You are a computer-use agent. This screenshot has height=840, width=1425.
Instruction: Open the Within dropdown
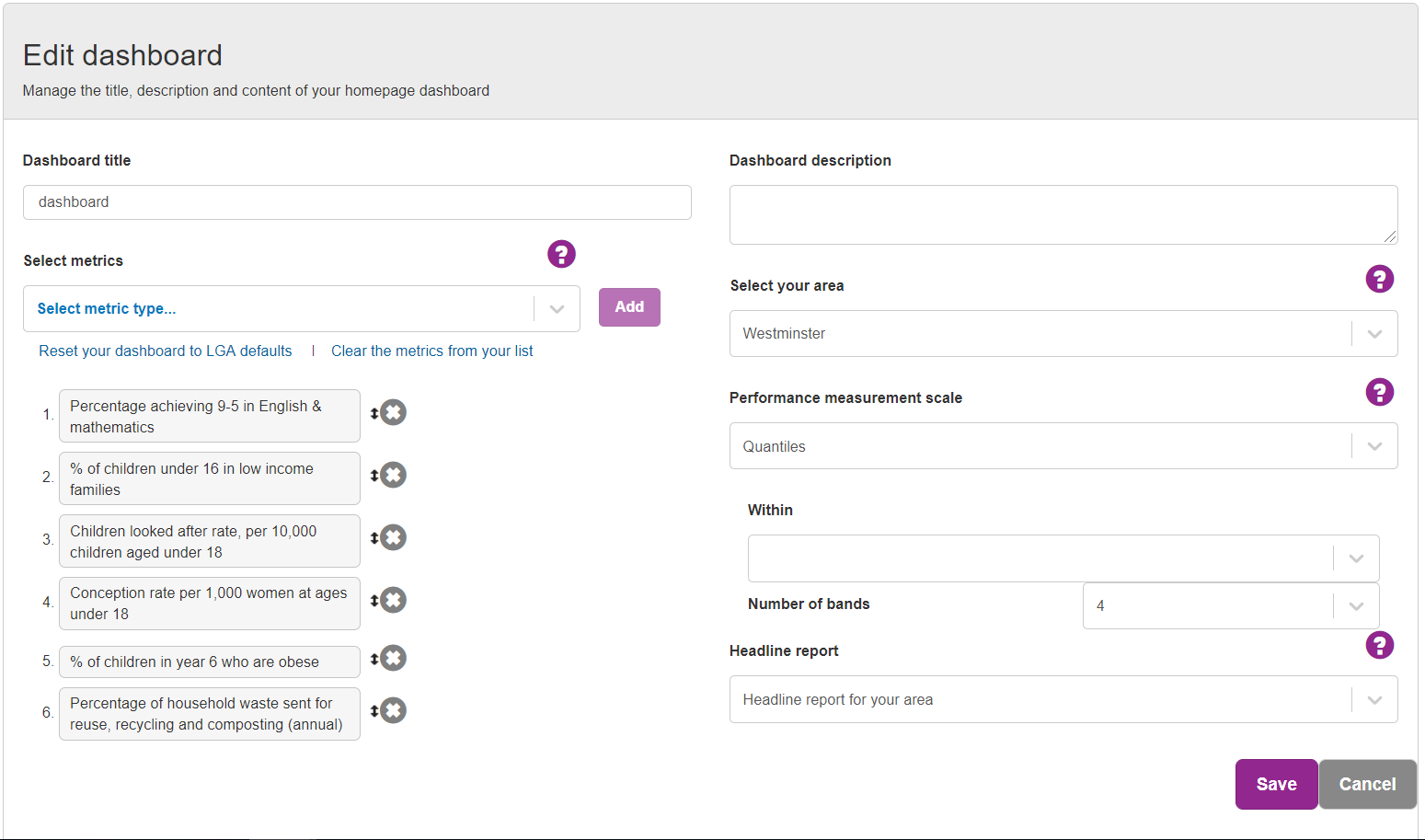click(x=1063, y=558)
